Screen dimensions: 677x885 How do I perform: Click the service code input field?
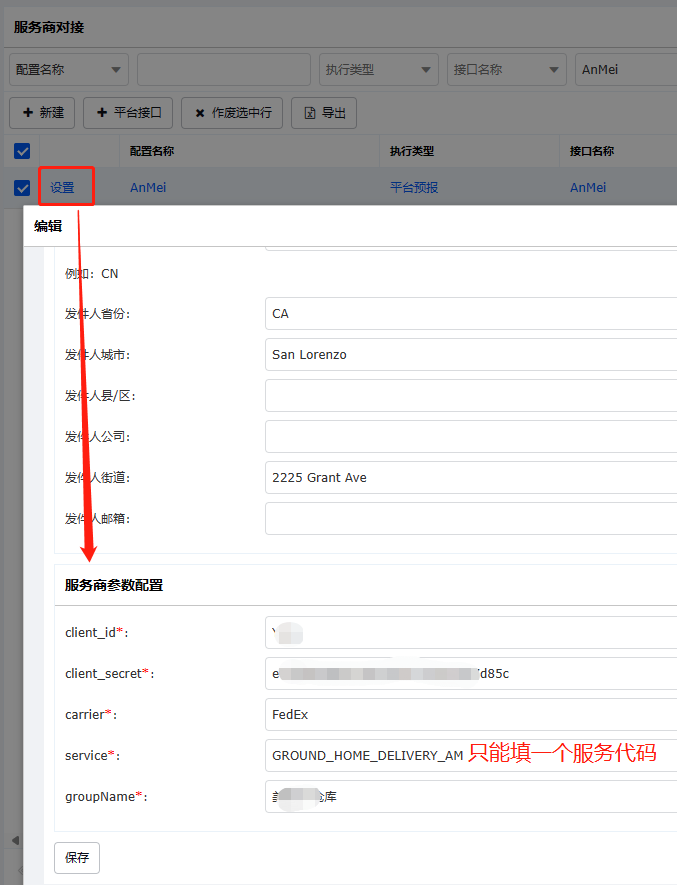pyautogui.click(x=367, y=755)
